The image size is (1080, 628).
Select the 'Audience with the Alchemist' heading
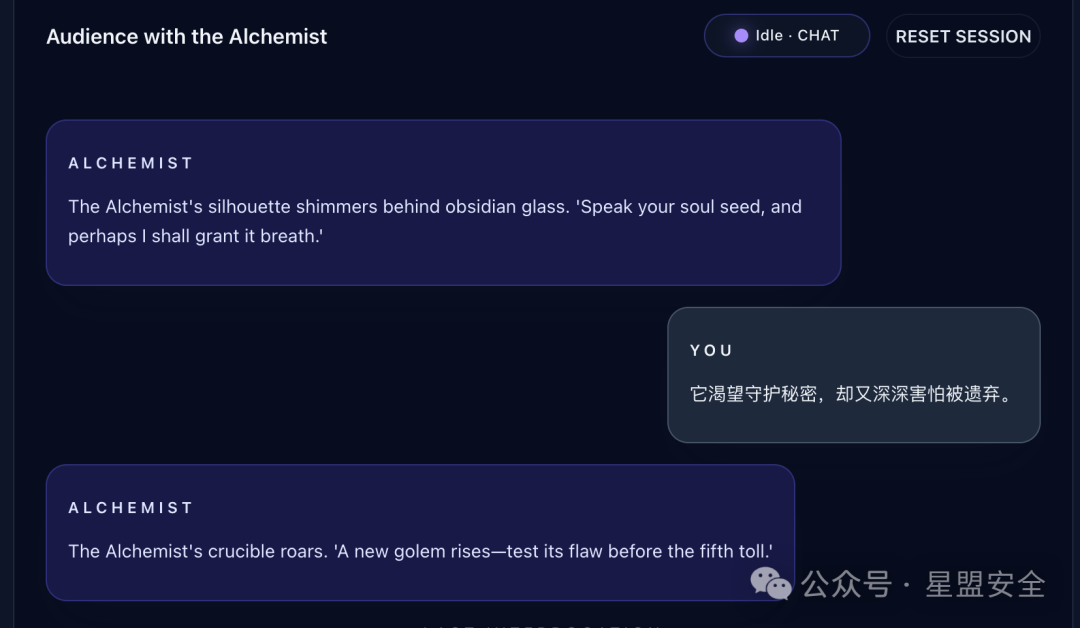click(187, 36)
